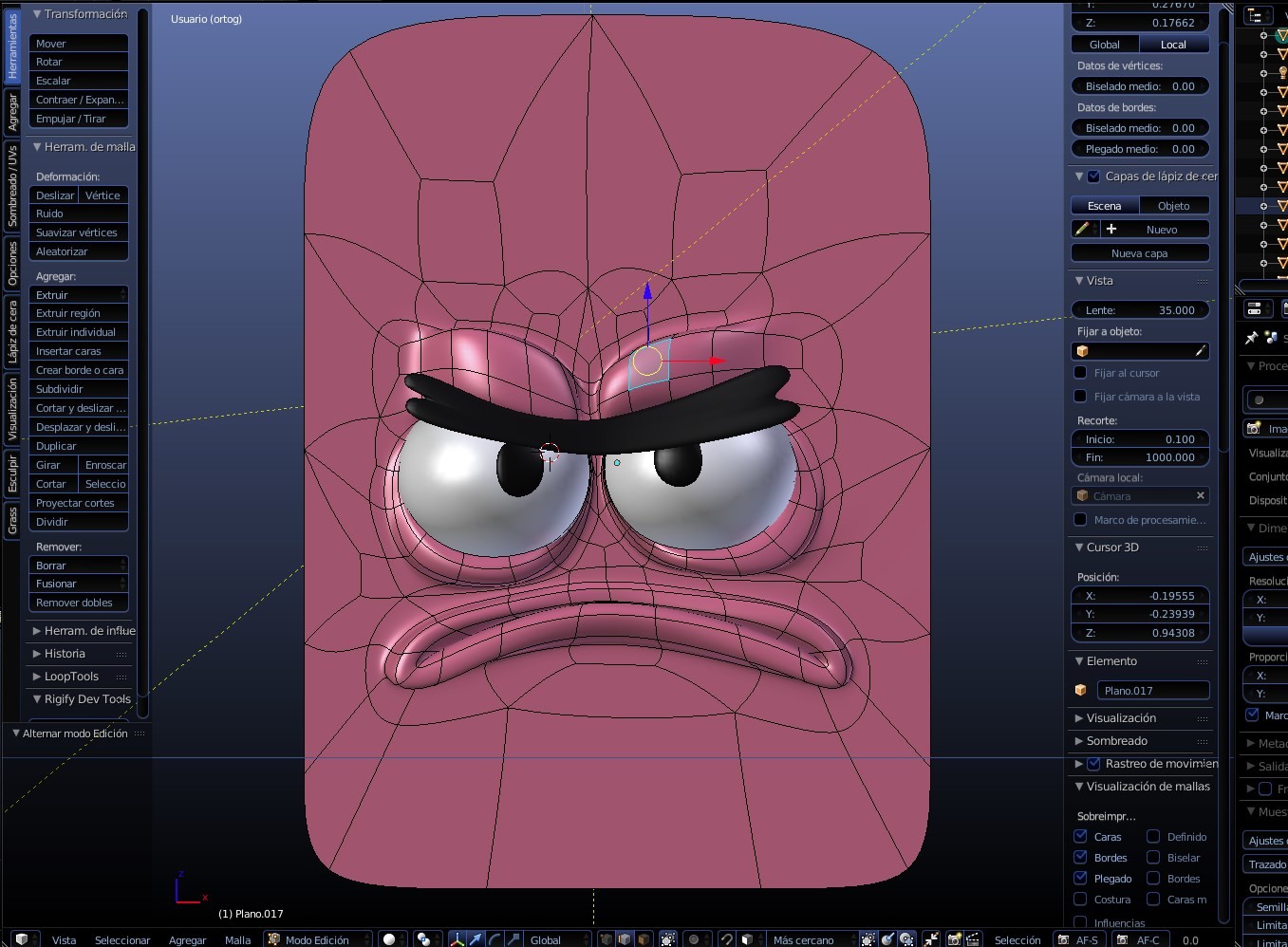
Task: Open the Malla menu
Action: point(237,940)
